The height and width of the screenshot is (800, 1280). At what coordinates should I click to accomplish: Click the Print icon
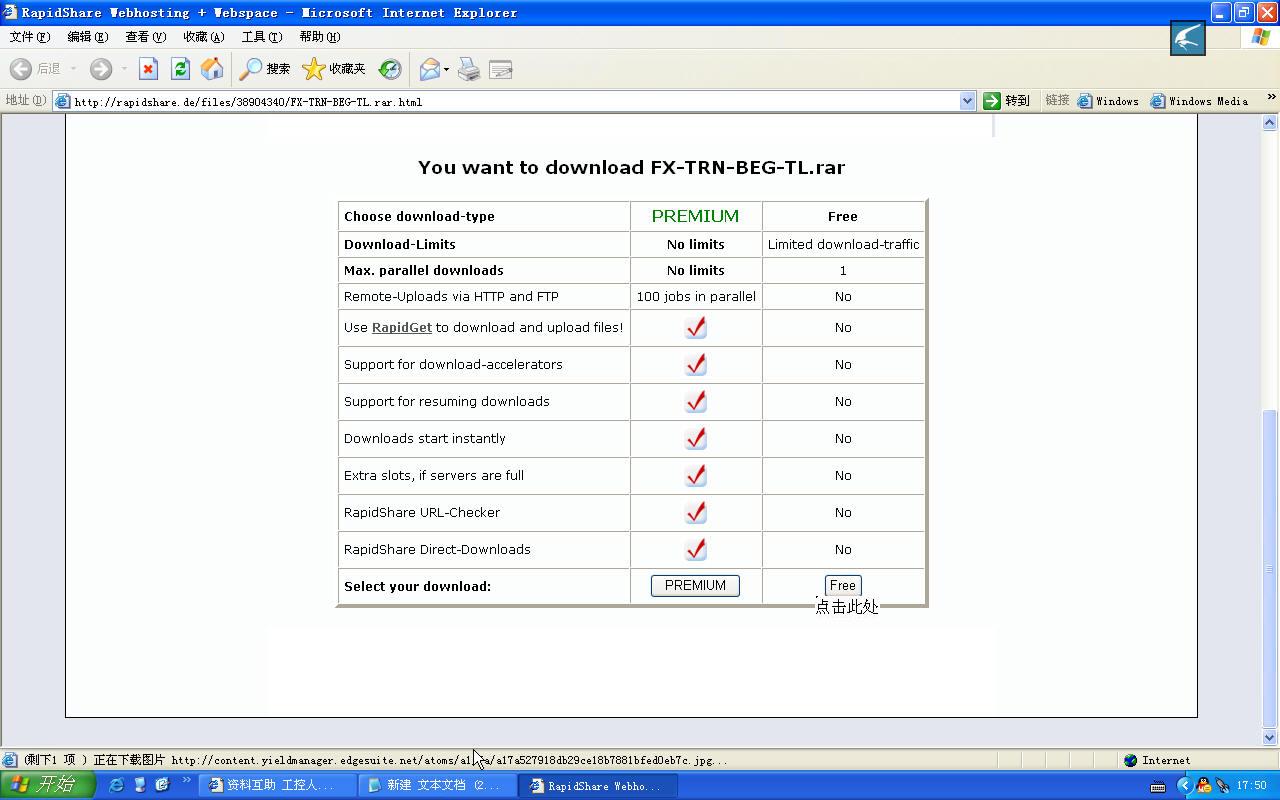(x=469, y=69)
